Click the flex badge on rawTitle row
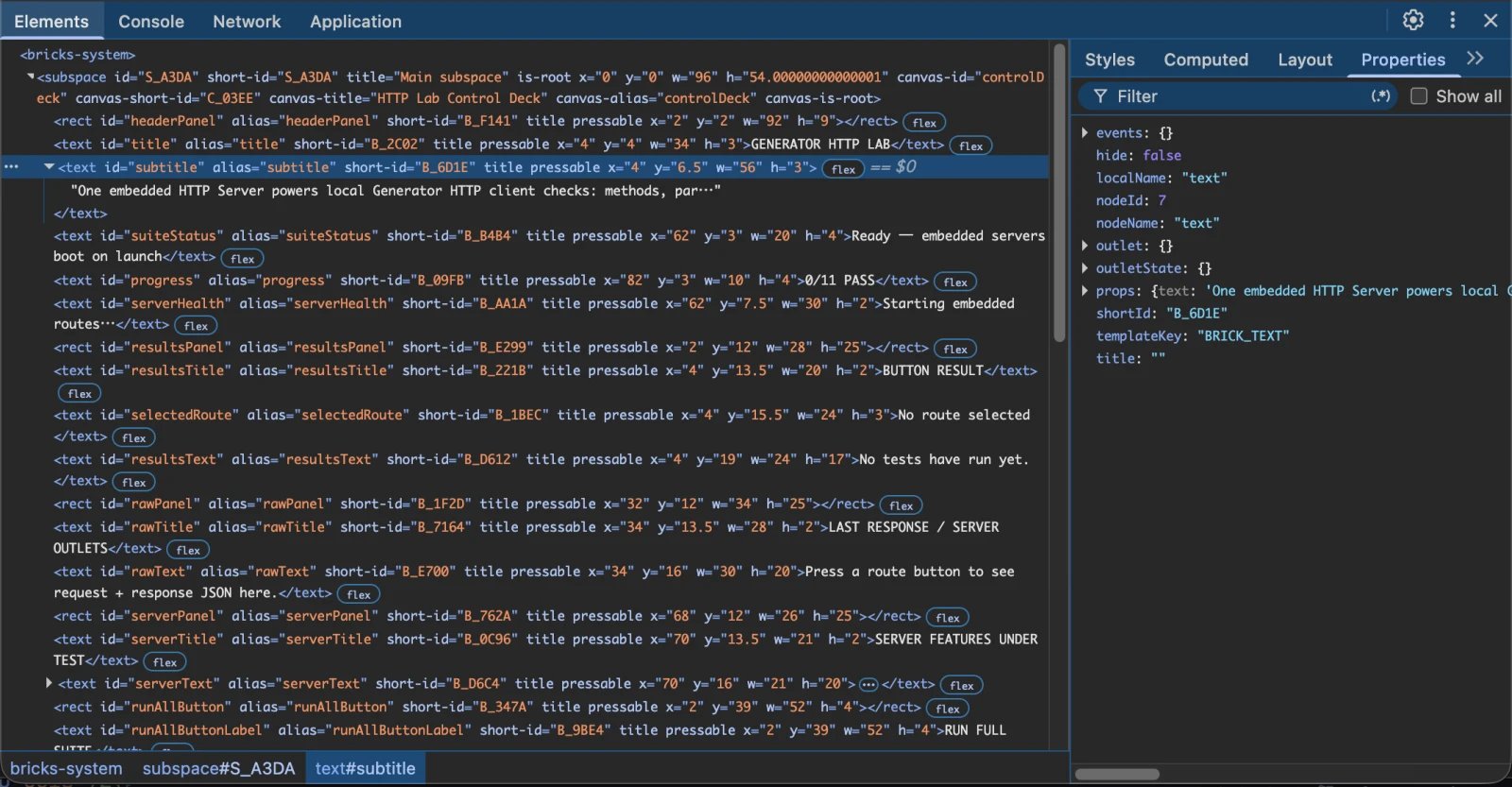The height and width of the screenshot is (787, 1512). click(x=188, y=550)
